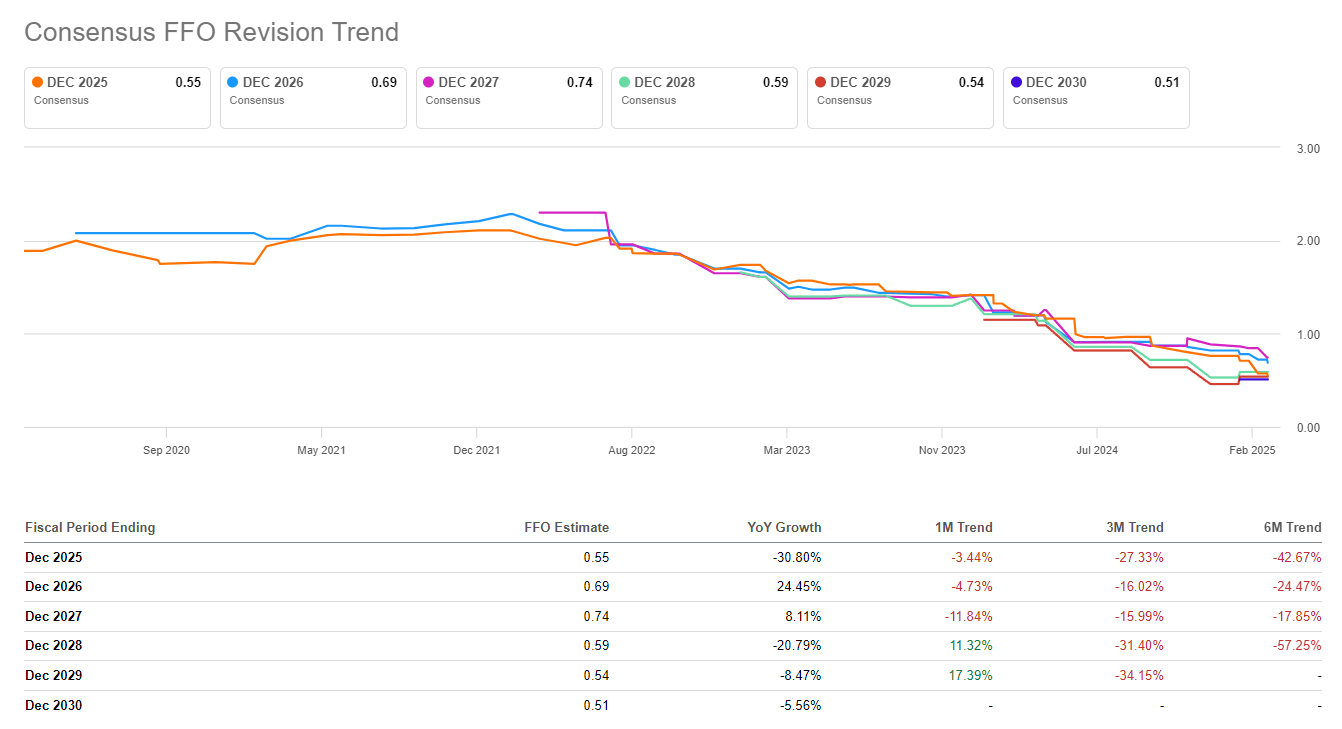Click the orange DEC 2025 legend dot

[37, 83]
